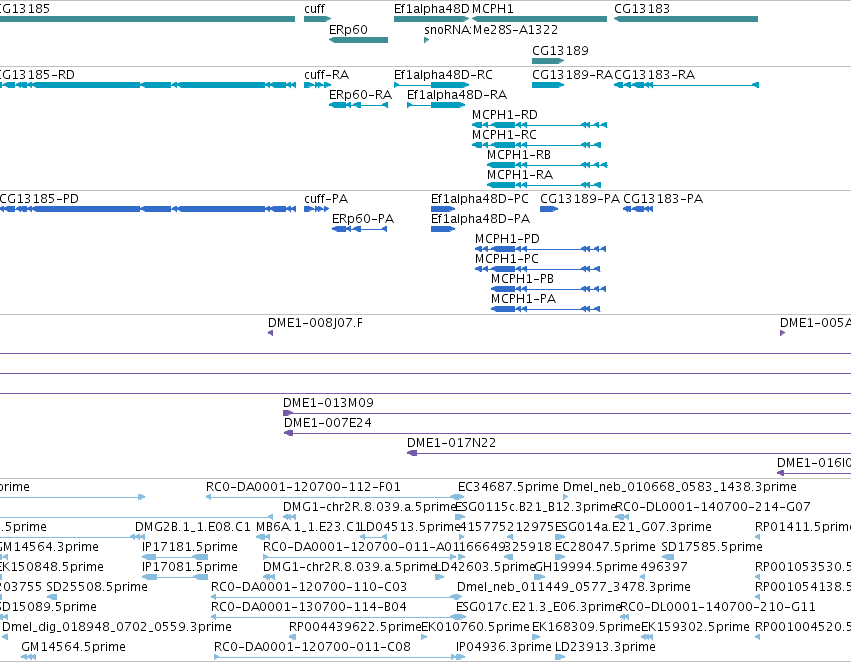Select the IP17081.5prime EST label
This screenshot has width=851, height=662.
(x=190, y=566)
